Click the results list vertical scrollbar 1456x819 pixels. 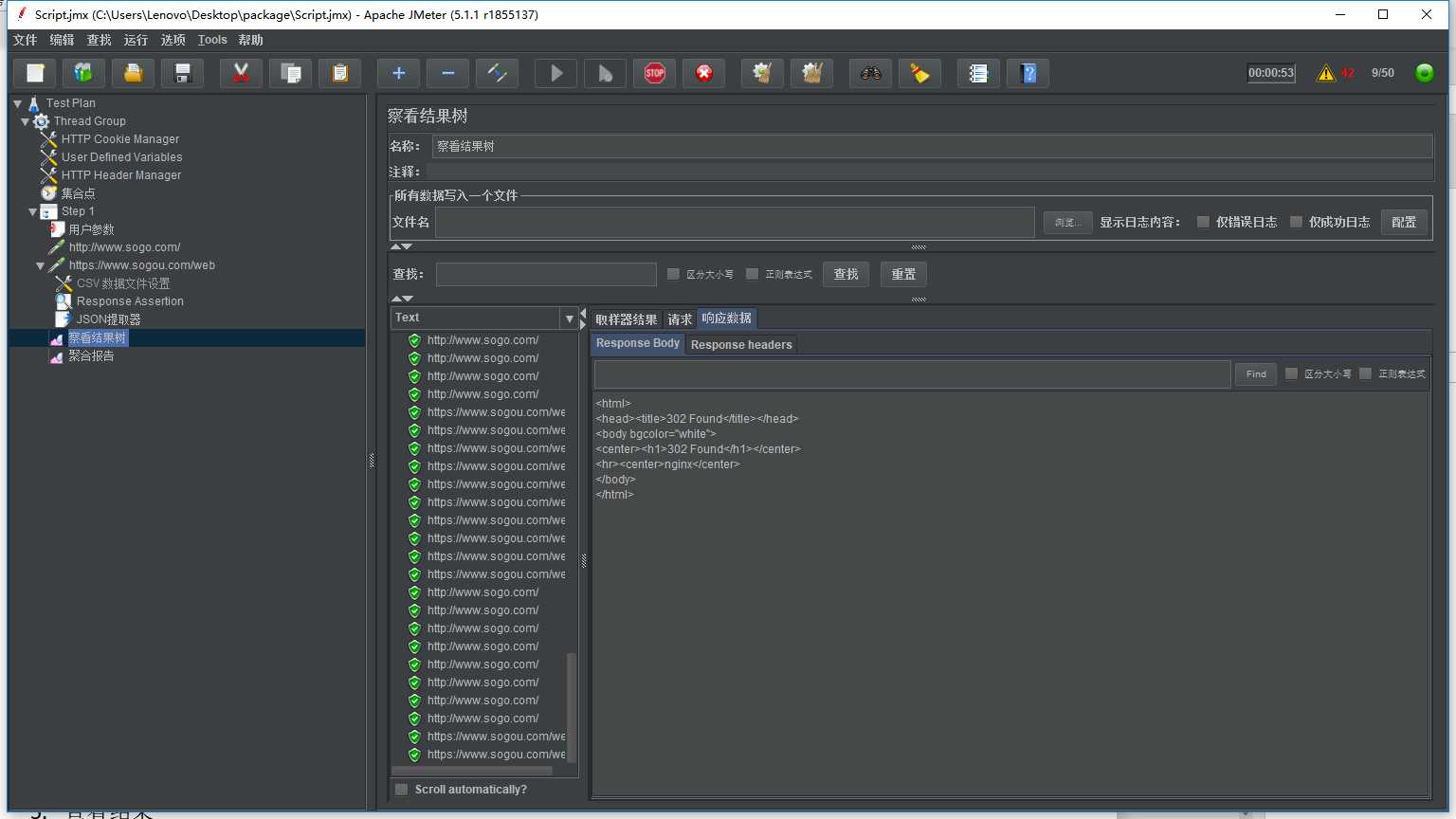(572, 706)
